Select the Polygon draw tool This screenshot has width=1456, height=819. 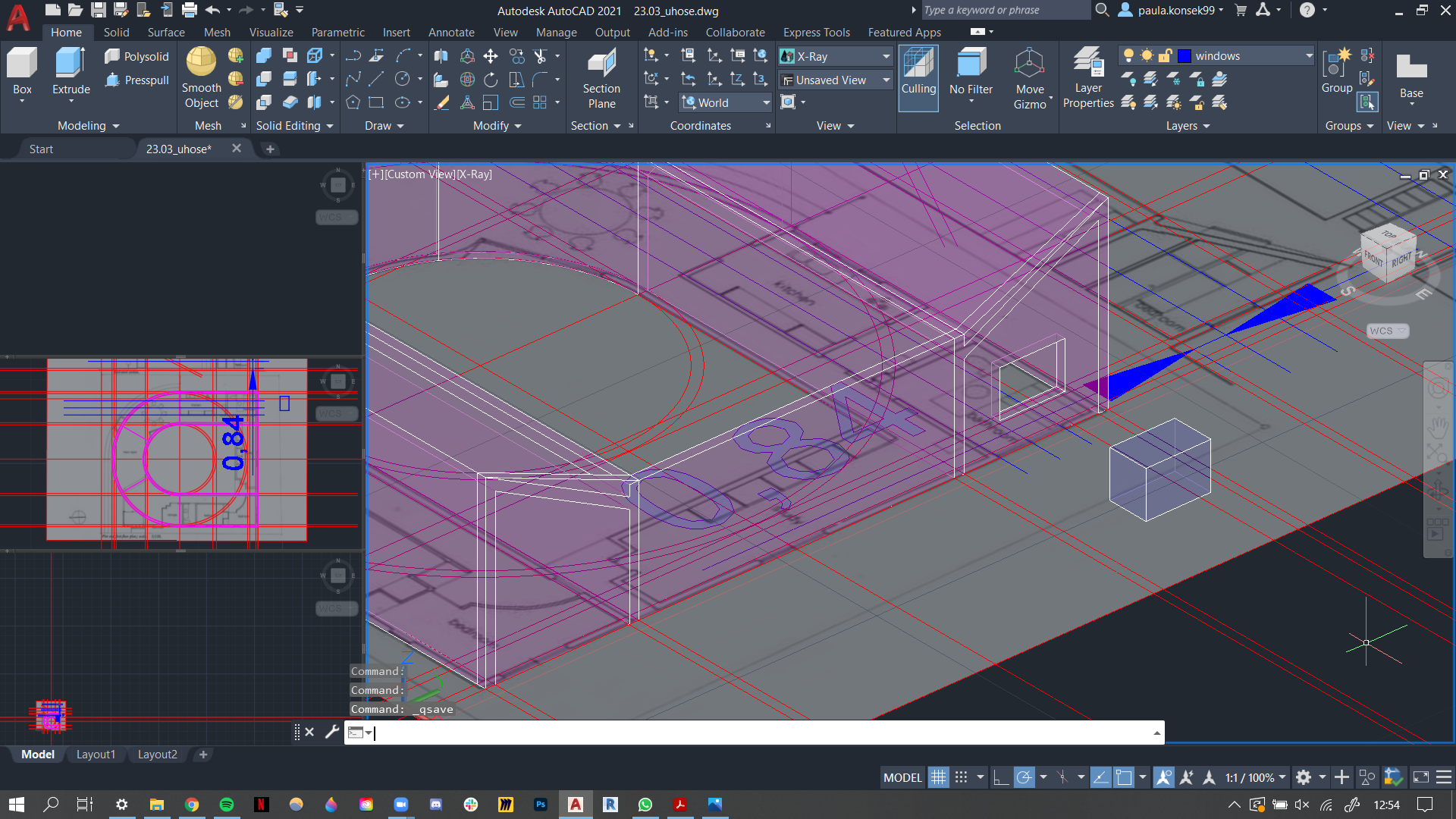(x=353, y=102)
